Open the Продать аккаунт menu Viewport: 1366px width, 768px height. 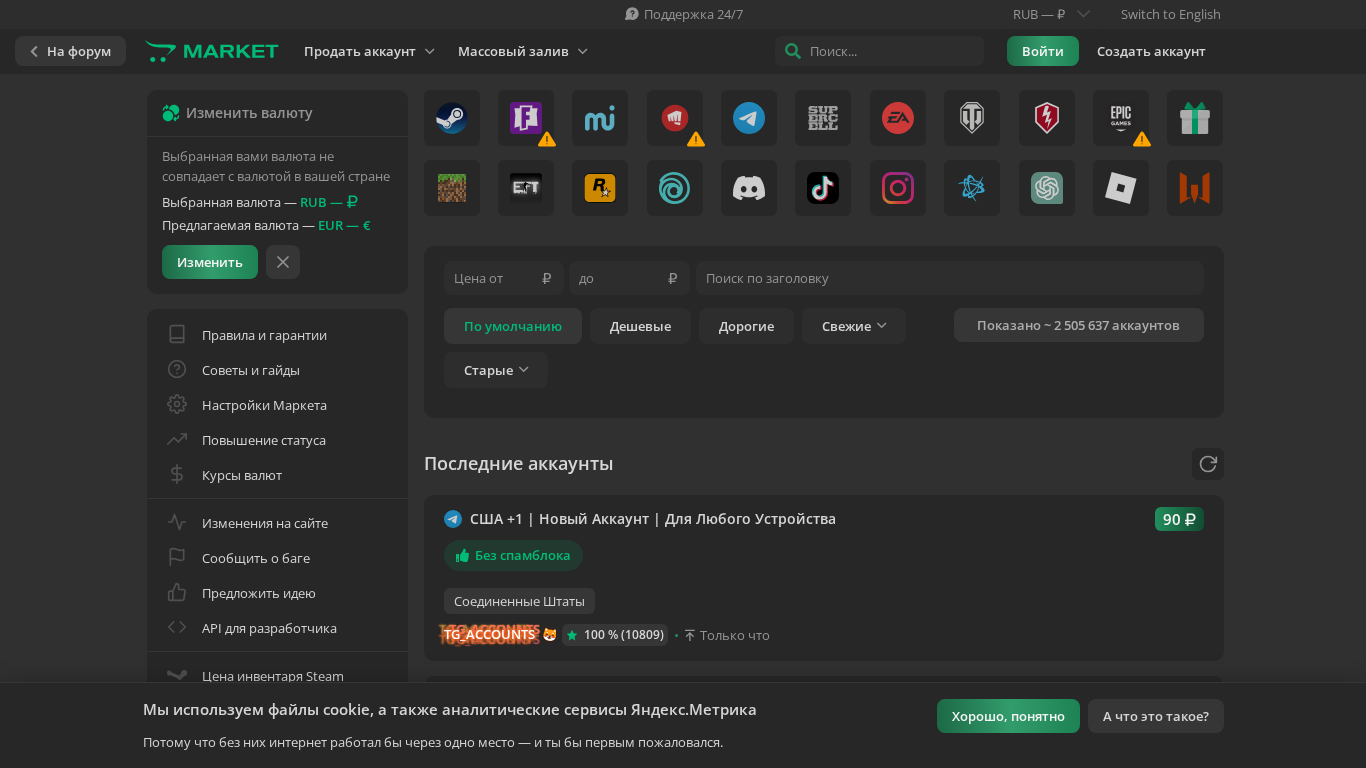click(x=369, y=51)
